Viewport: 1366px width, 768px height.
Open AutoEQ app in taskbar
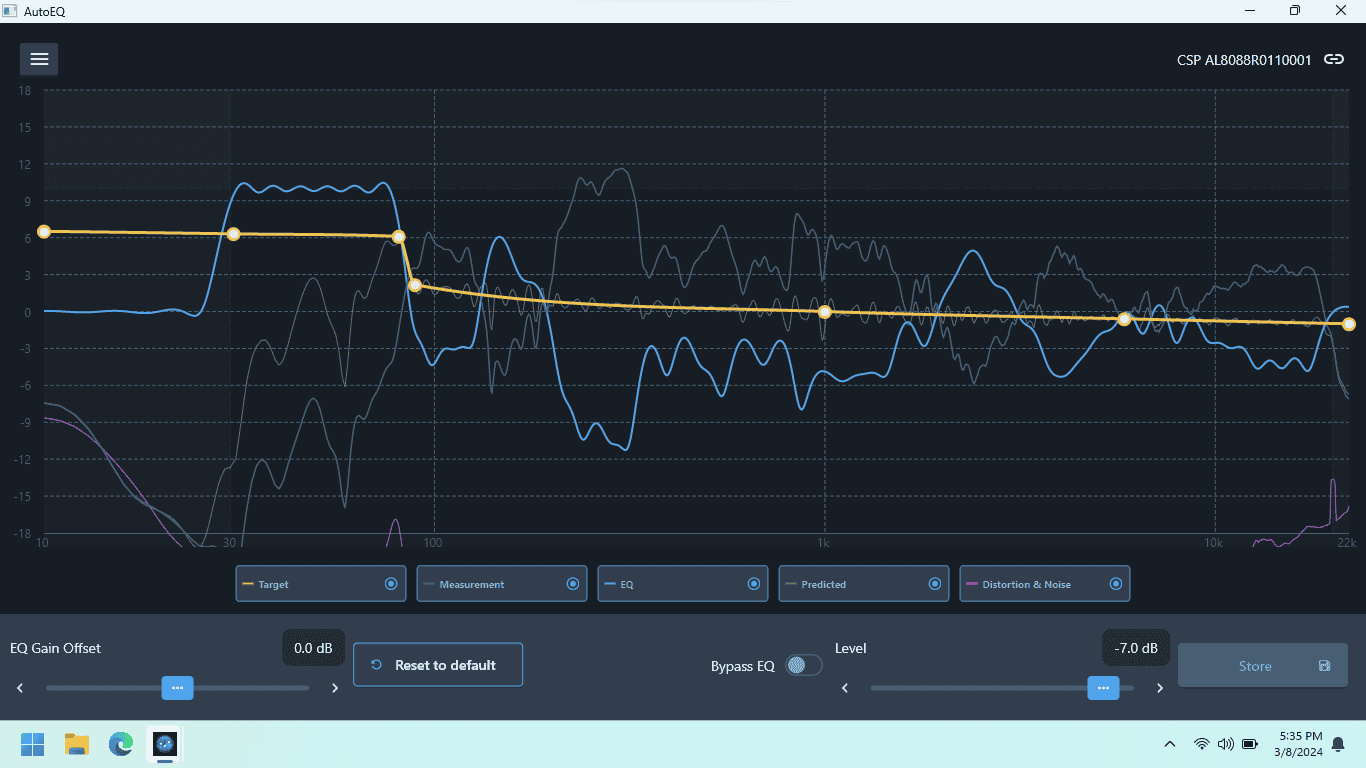164,744
